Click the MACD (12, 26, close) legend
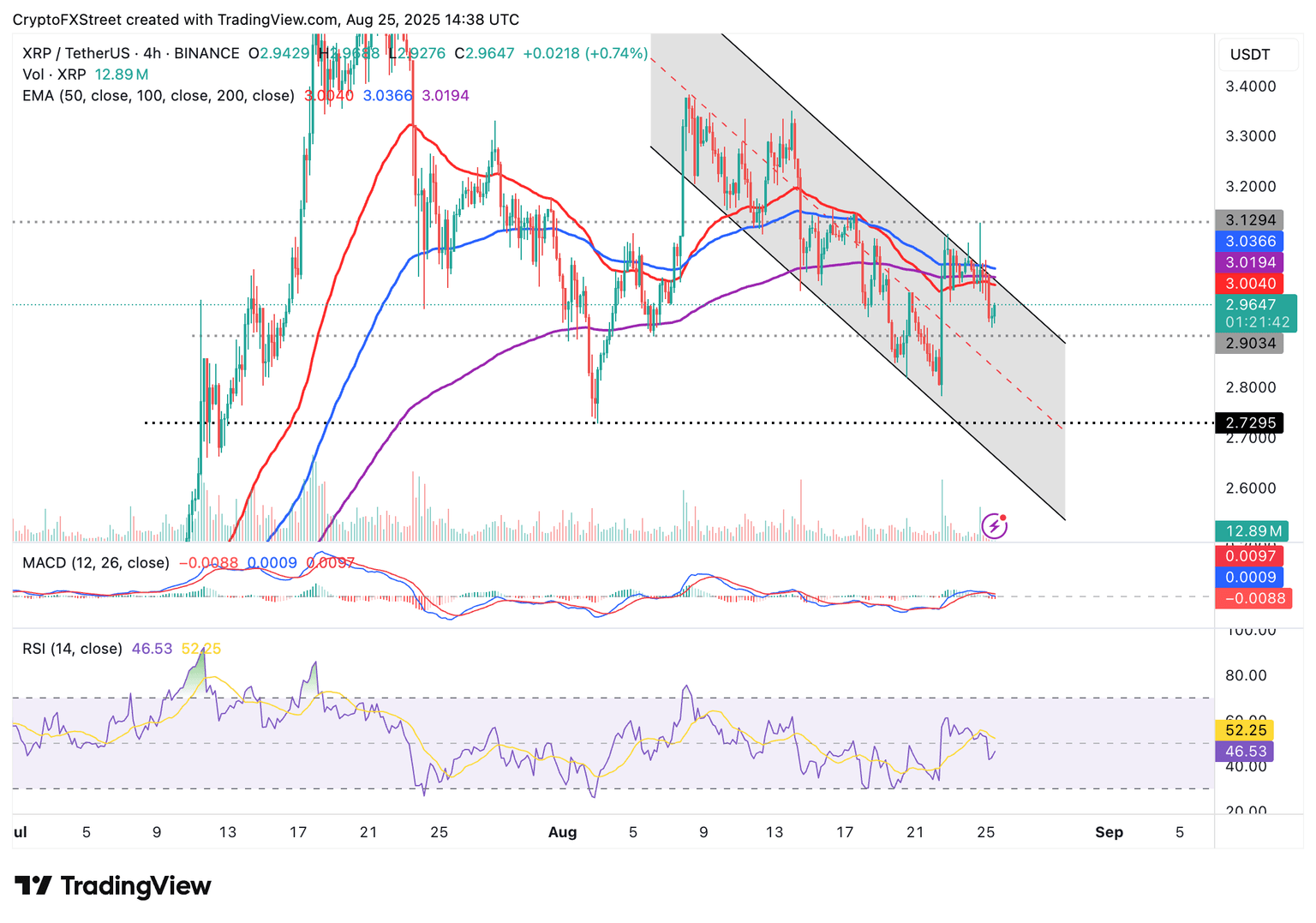The width and height of the screenshot is (1316, 923). (x=96, y=563)
